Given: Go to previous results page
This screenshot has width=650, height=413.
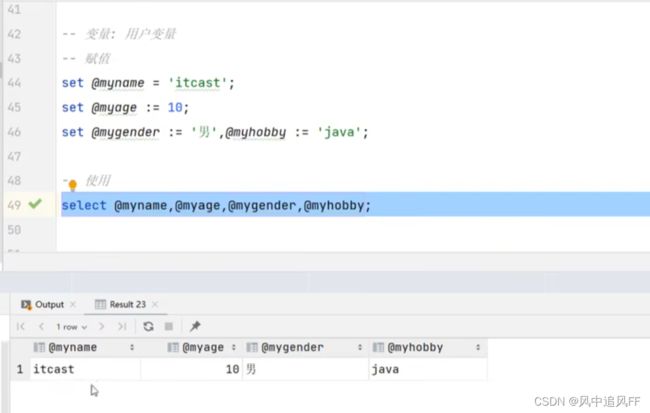Looking at the screenshot, I should tap(41, 327).
